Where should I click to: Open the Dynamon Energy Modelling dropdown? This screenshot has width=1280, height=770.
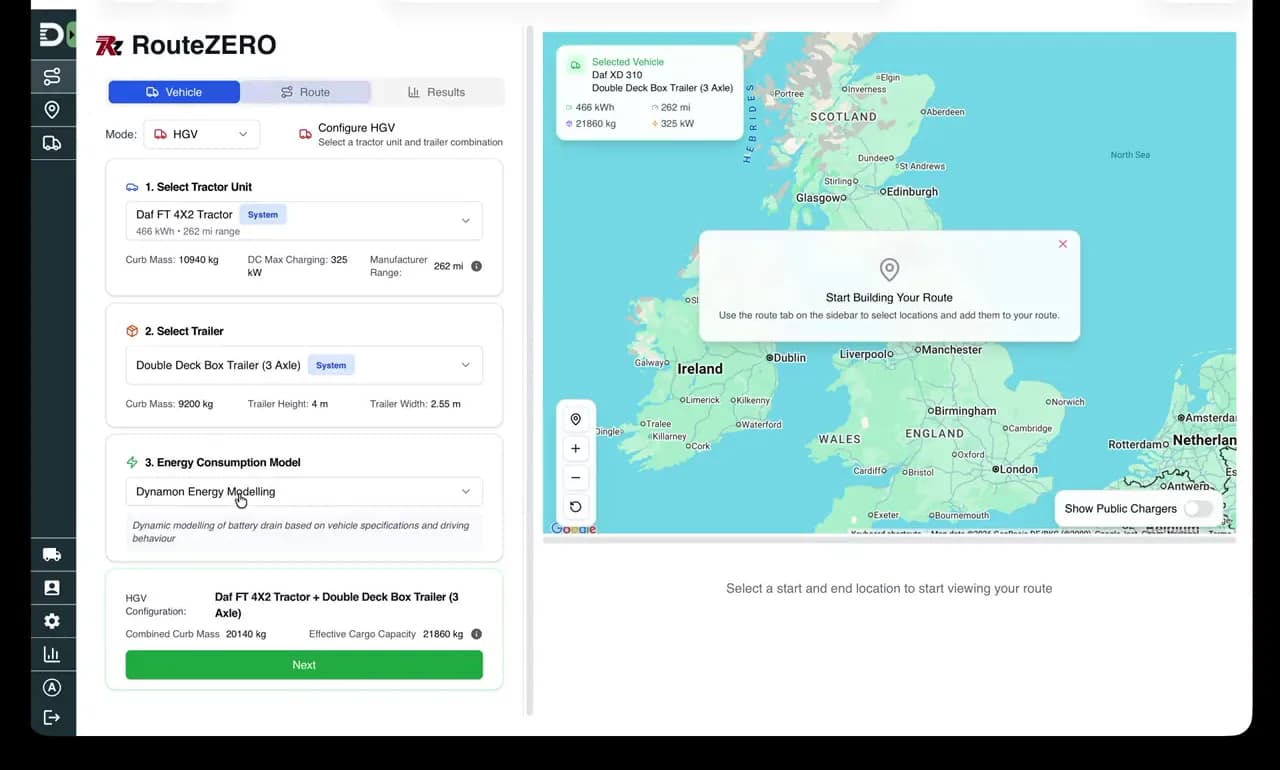(x=304, y=491)
